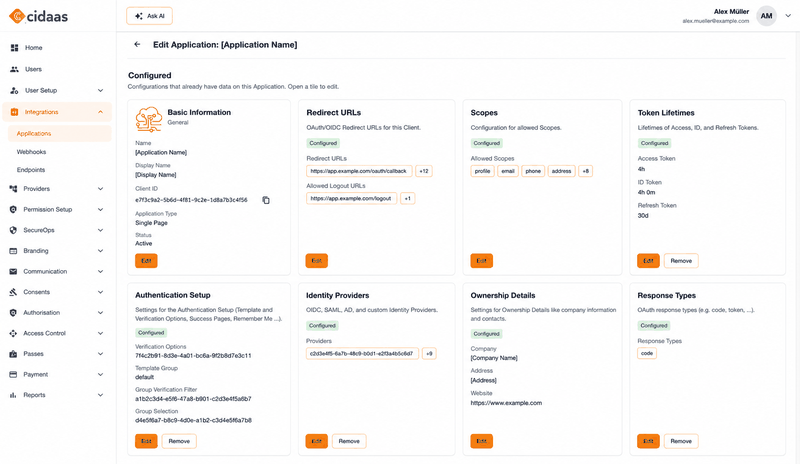The image size is (800, 464).
Task: Click the Users people icon
Action: pyautogui.click(x=14, y=69)
